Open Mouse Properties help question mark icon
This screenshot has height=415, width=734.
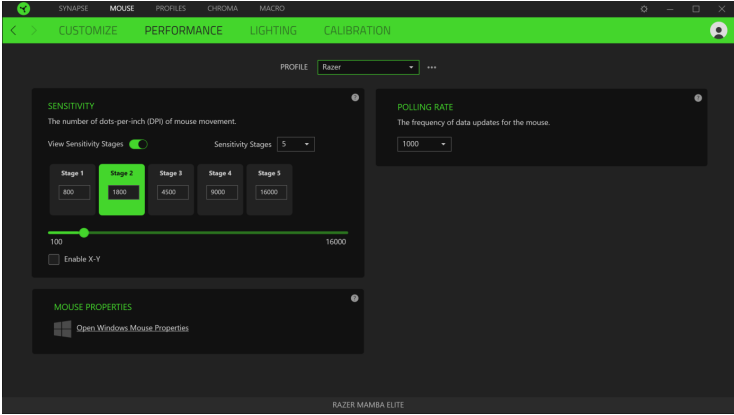[x=355, y=298]
